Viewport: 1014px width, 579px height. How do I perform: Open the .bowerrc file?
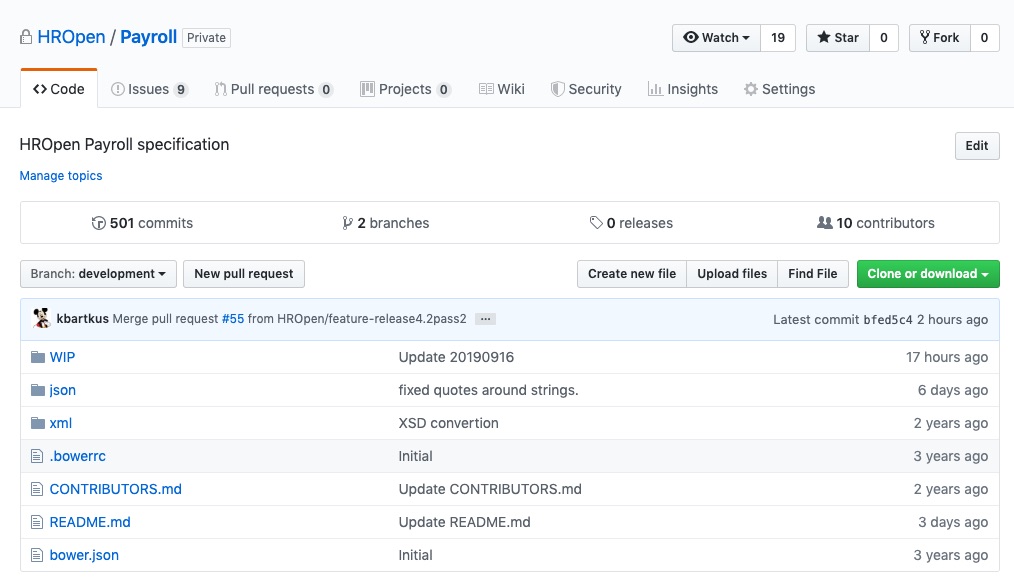(78, 456)
